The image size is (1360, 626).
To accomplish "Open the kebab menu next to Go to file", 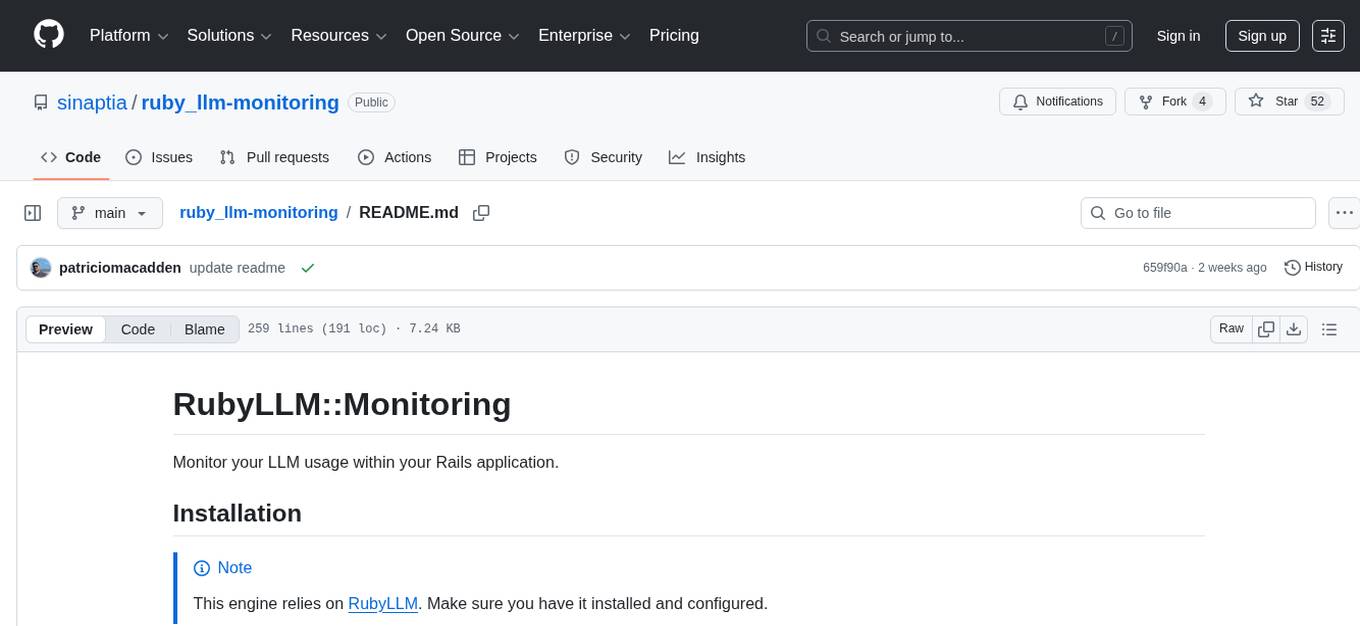I will coord(1344,212).
